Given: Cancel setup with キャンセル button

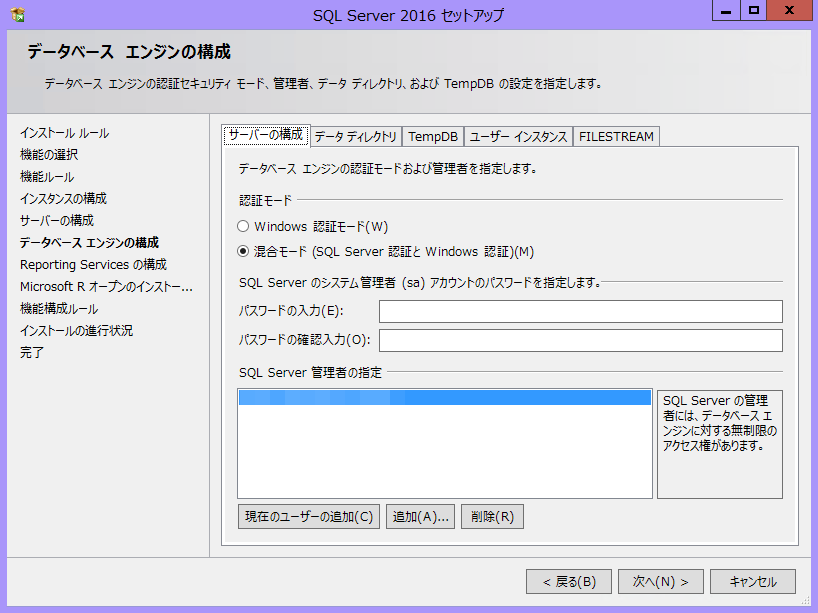Looking at the screenshot, I should click(753, 581).
